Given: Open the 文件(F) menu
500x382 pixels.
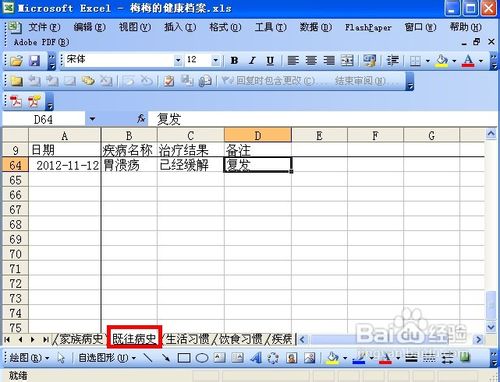Looking at the screenshot, I should [44, 27].
